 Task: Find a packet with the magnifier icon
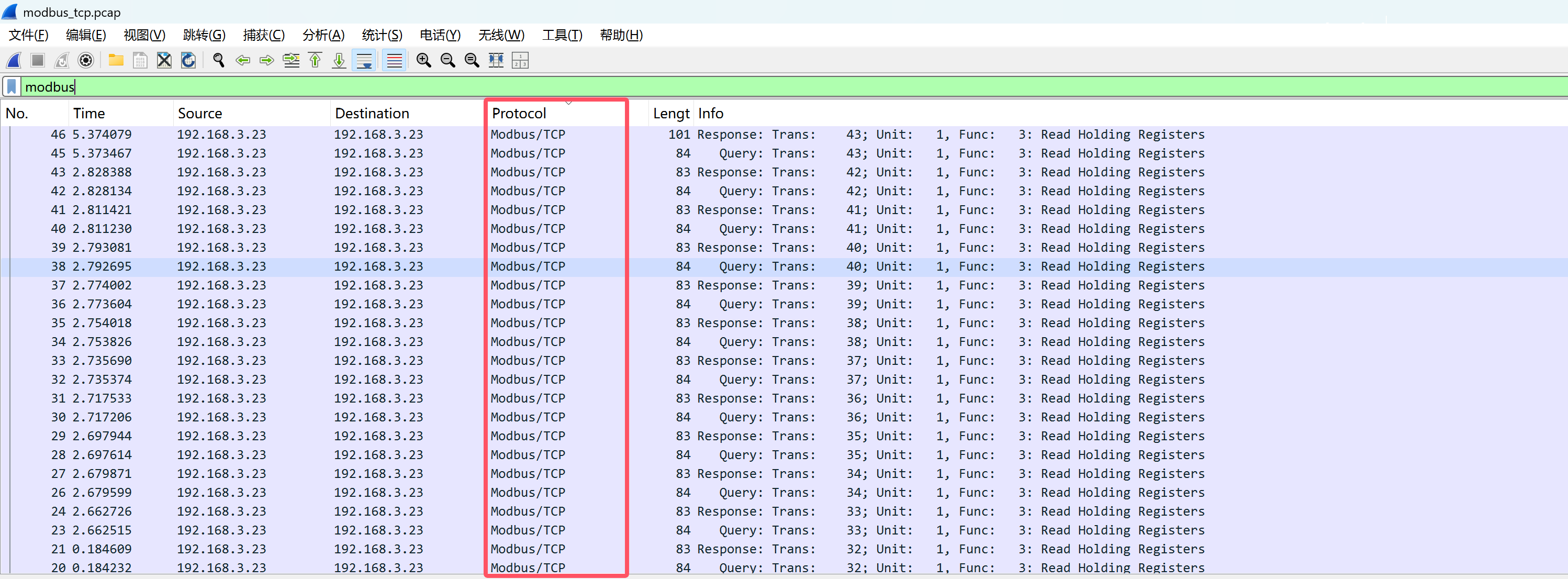tap(219, 60)
